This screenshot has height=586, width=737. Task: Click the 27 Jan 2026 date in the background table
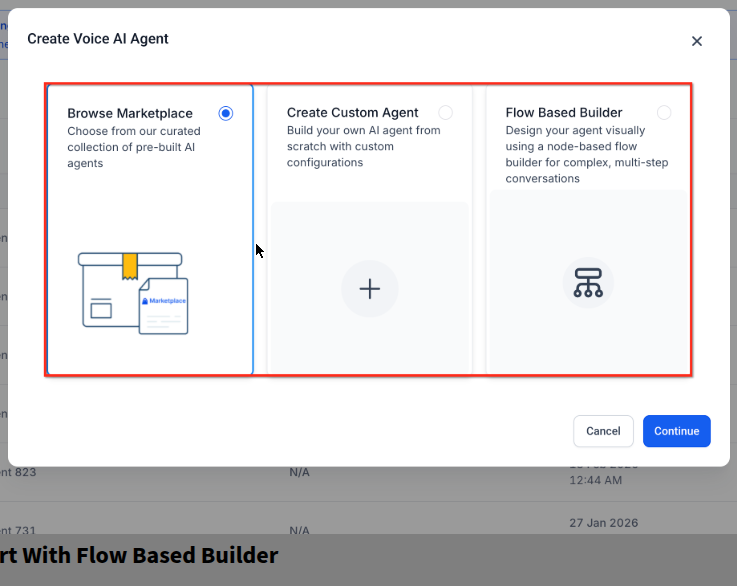pos(604,523)
